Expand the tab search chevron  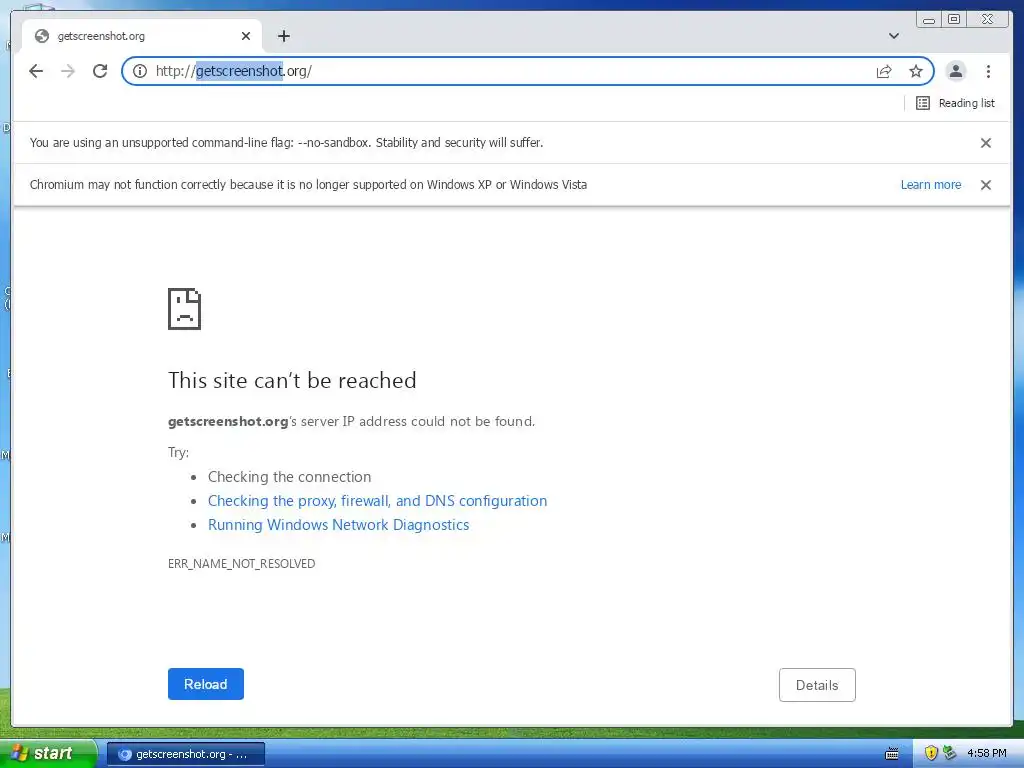893,36
